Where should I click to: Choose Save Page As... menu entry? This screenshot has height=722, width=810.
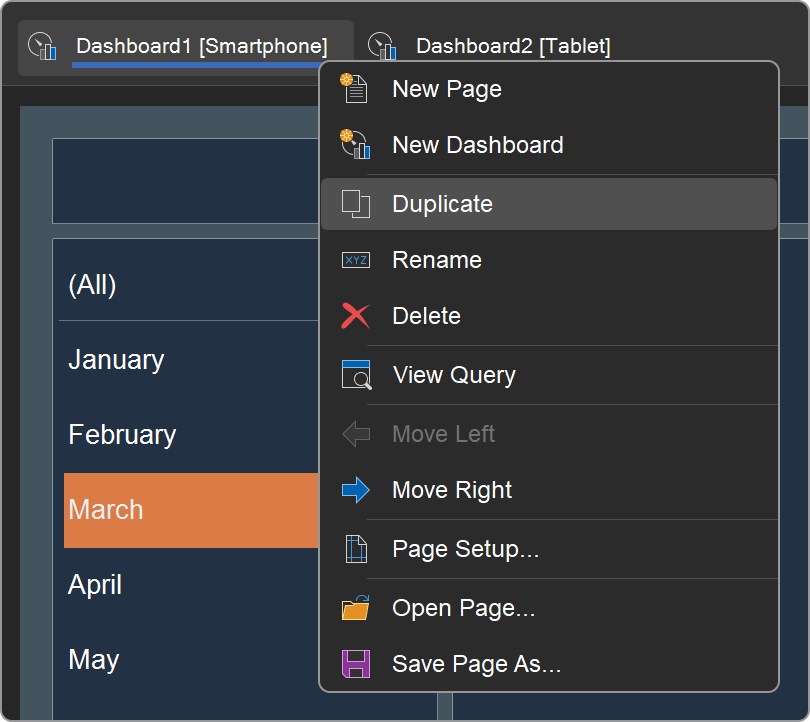(476, 664)
